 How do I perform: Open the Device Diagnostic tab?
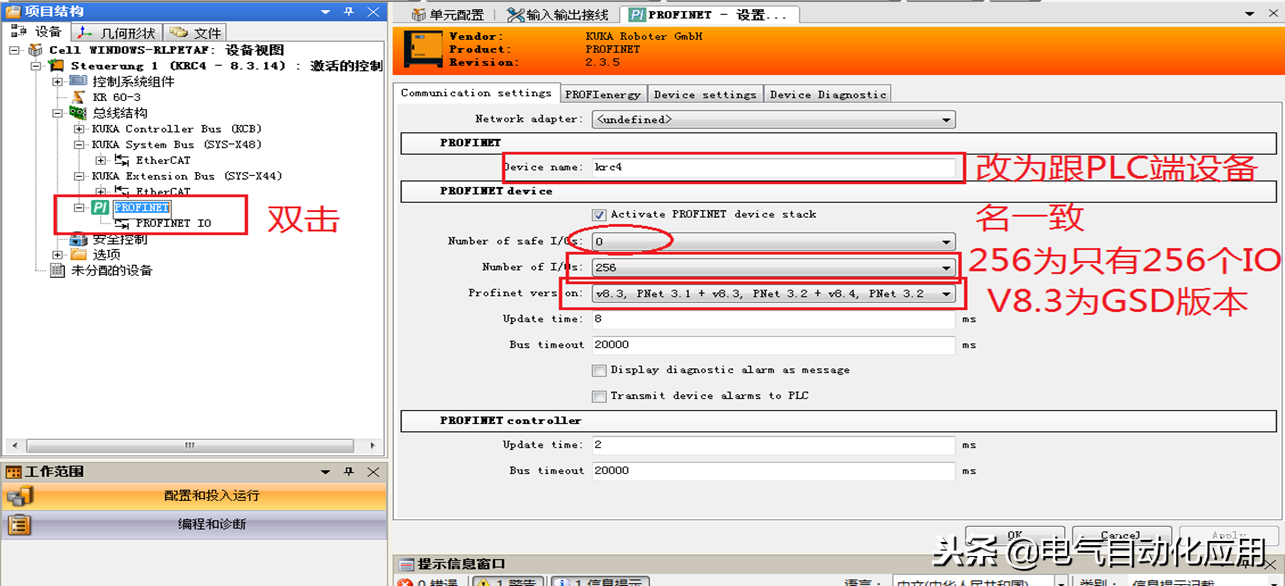click(x=827, y=94)
